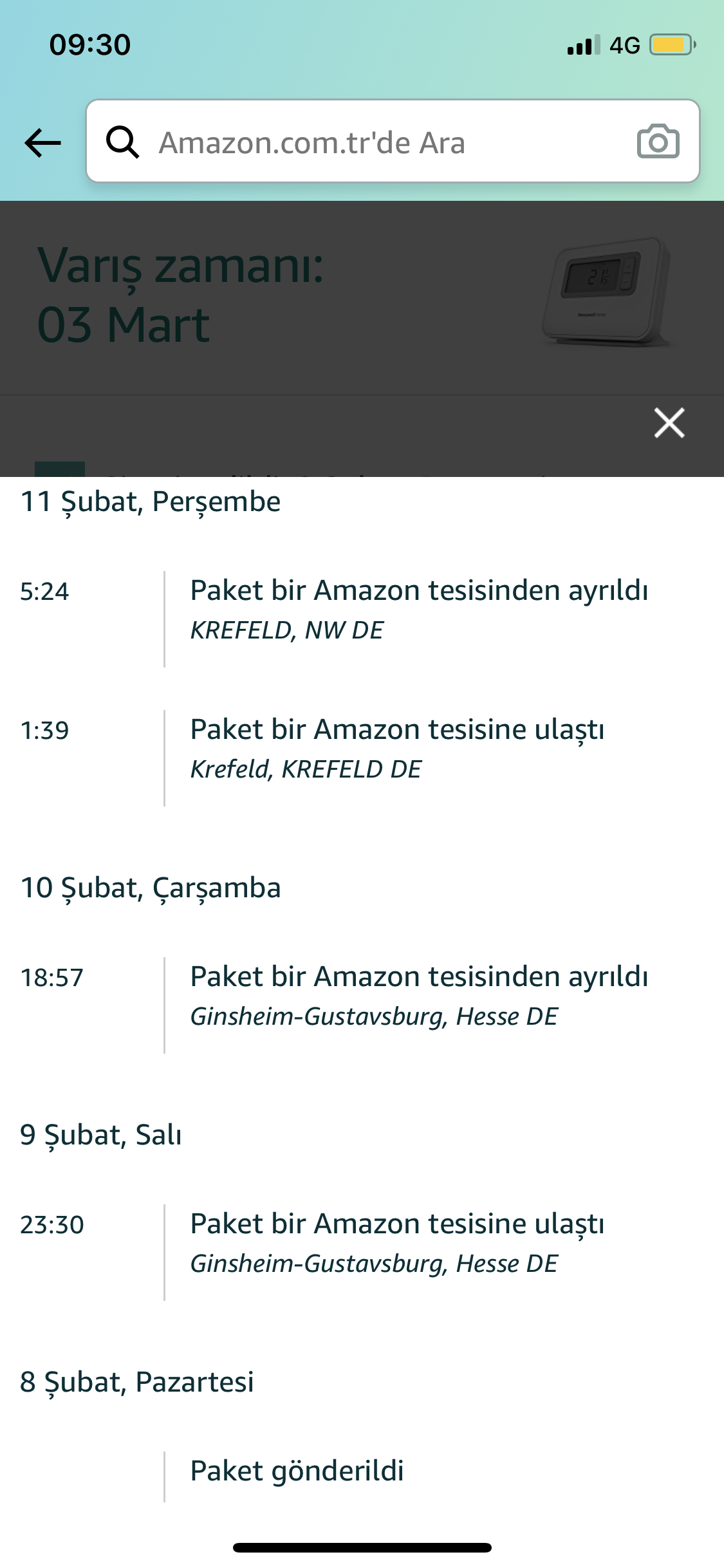Tap the 8 Şubat, Pazartesi date header
The height and width of the screenshot is (1568, 724).
[x=137, y=1382]
